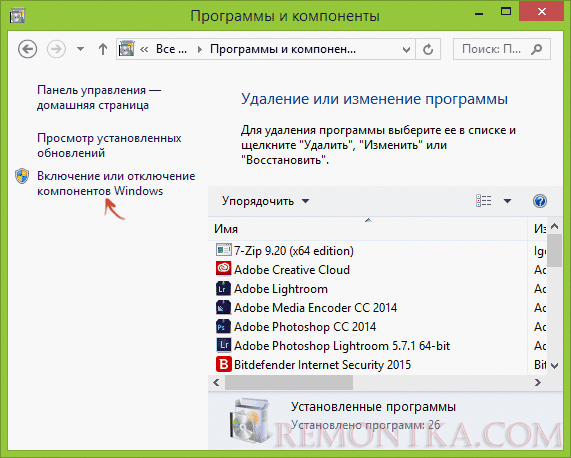Open Просмотр установленных обновлений link

(x=109, y=146)
